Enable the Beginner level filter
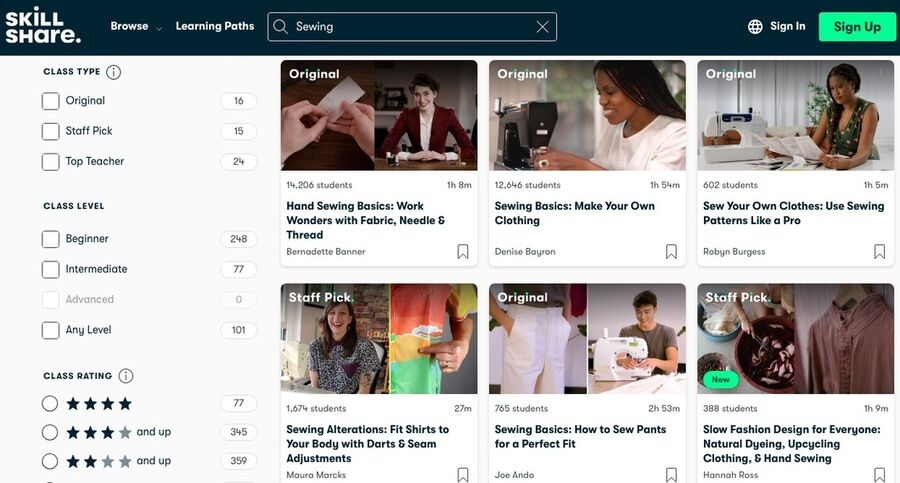 pos(51,239)
